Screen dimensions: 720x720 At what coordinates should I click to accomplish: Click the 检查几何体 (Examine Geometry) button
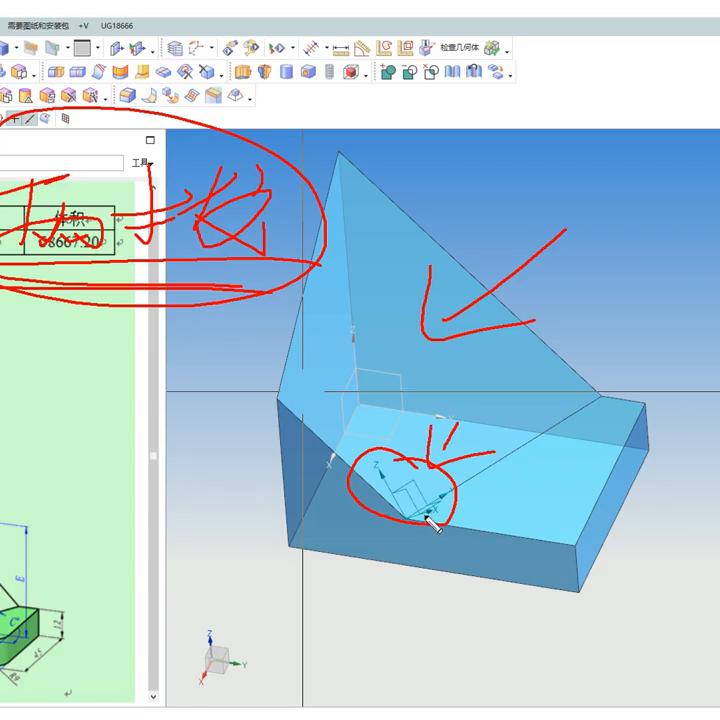tap(459, 47)
